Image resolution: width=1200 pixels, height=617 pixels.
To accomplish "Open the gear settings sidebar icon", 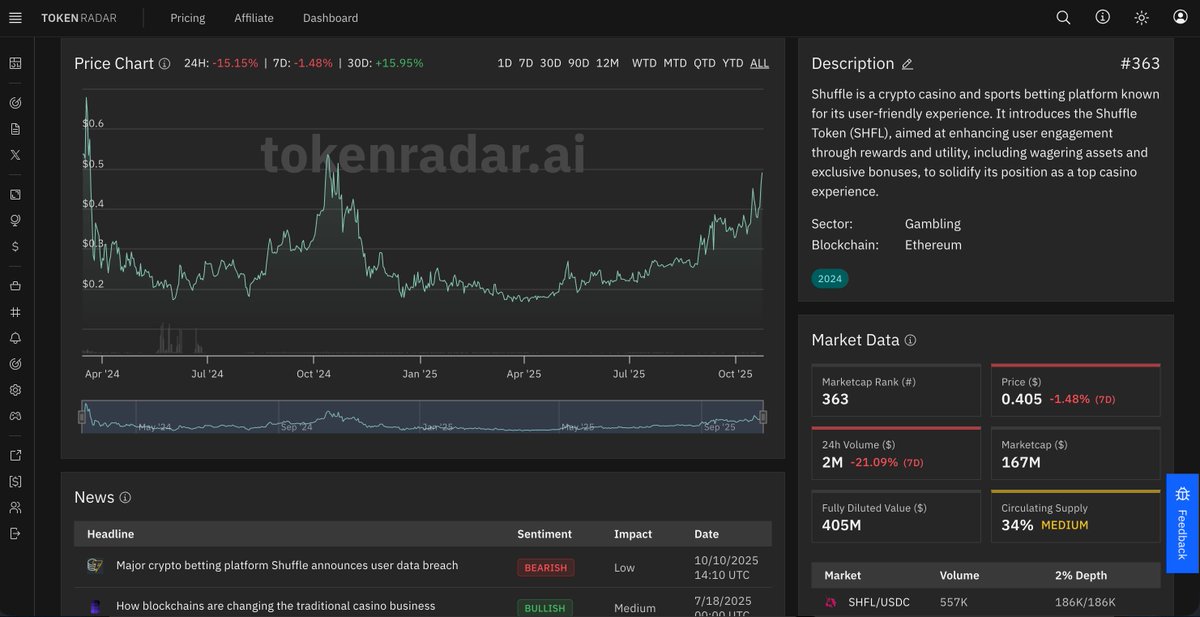I will 15,390.
